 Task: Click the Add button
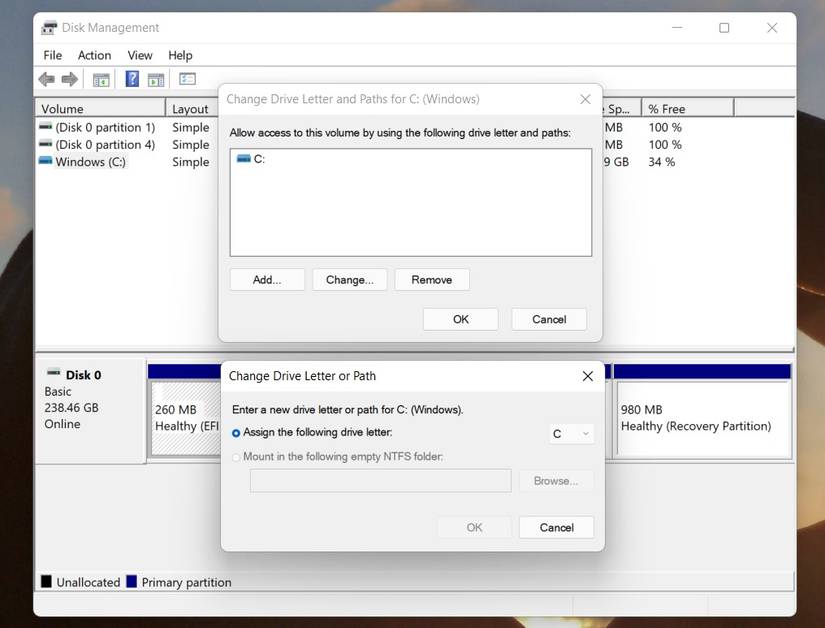pyautogui.click(x=266, y=279)
